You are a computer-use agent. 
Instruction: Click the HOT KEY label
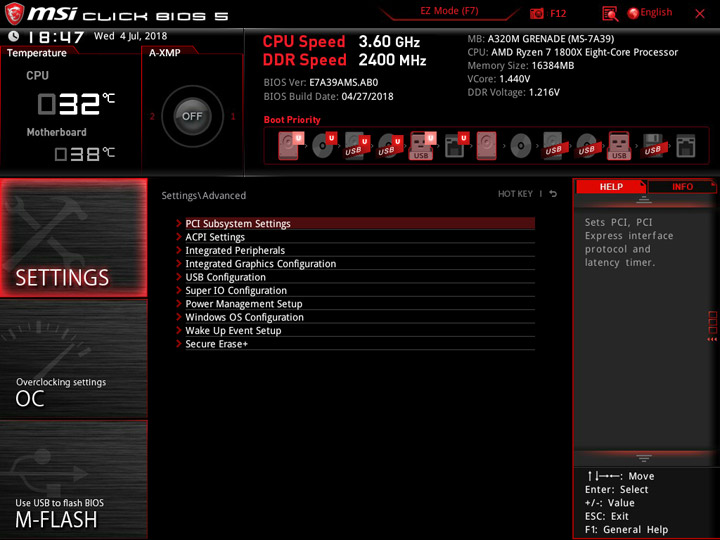[515, 194]
